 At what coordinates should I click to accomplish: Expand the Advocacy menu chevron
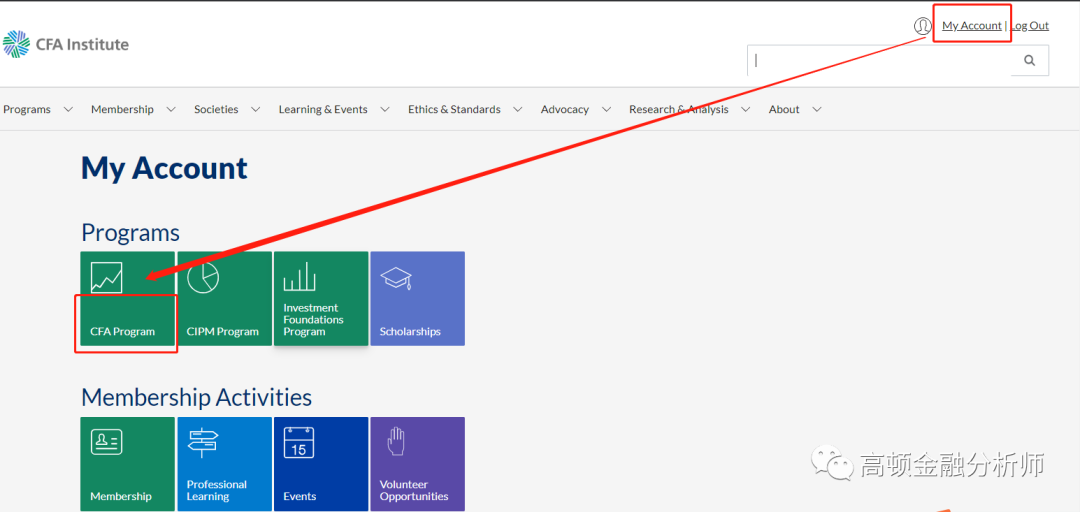tap(606, 110)
